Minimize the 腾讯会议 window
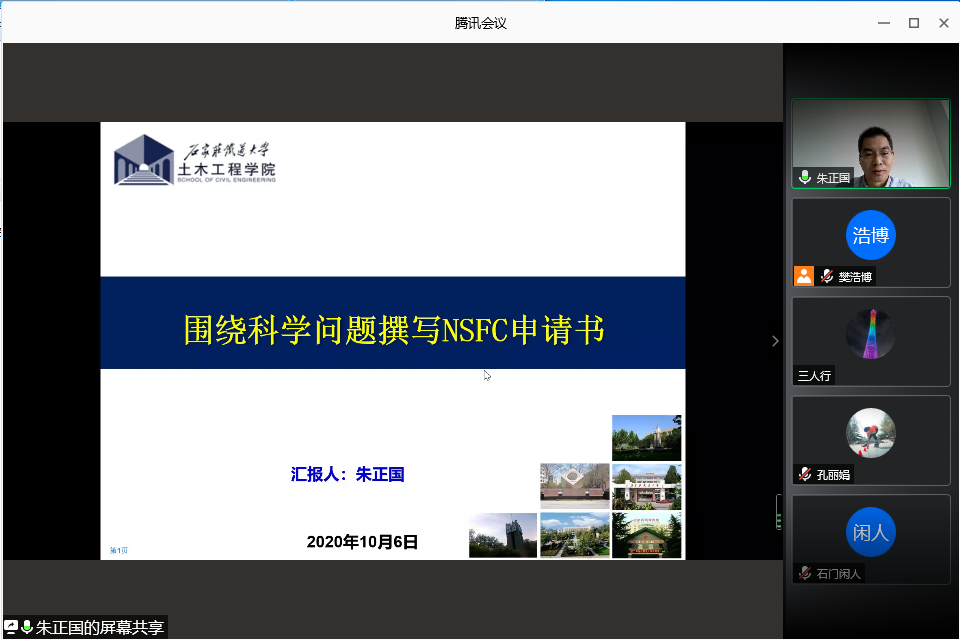Image resolution: width=960 pixels, height=640 pixels. [882, 22]
